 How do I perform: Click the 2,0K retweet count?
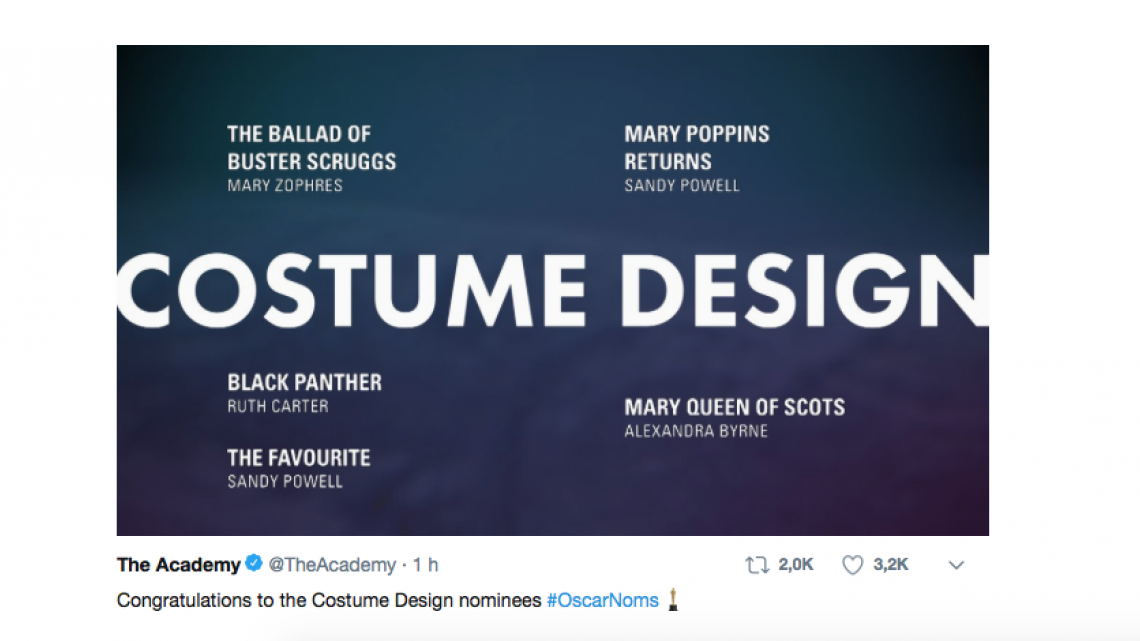click(796, 565)
